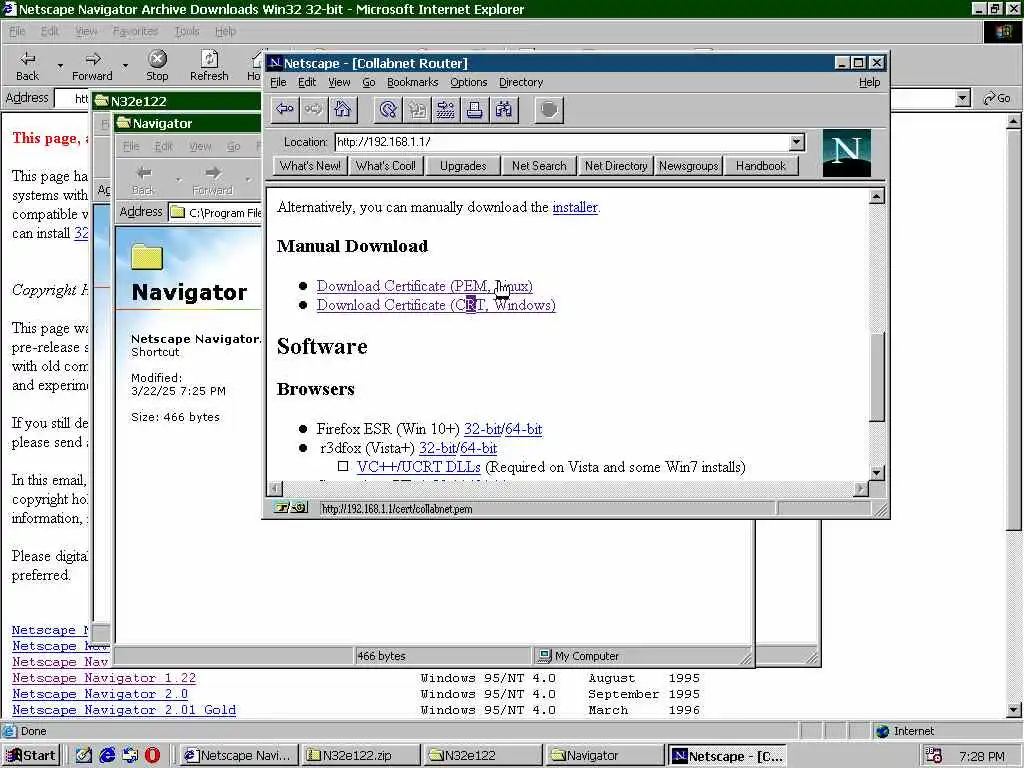
Task: Open Find using Netscape's binoculars icon
Action: pyautogui.click(x=503, y=110)
